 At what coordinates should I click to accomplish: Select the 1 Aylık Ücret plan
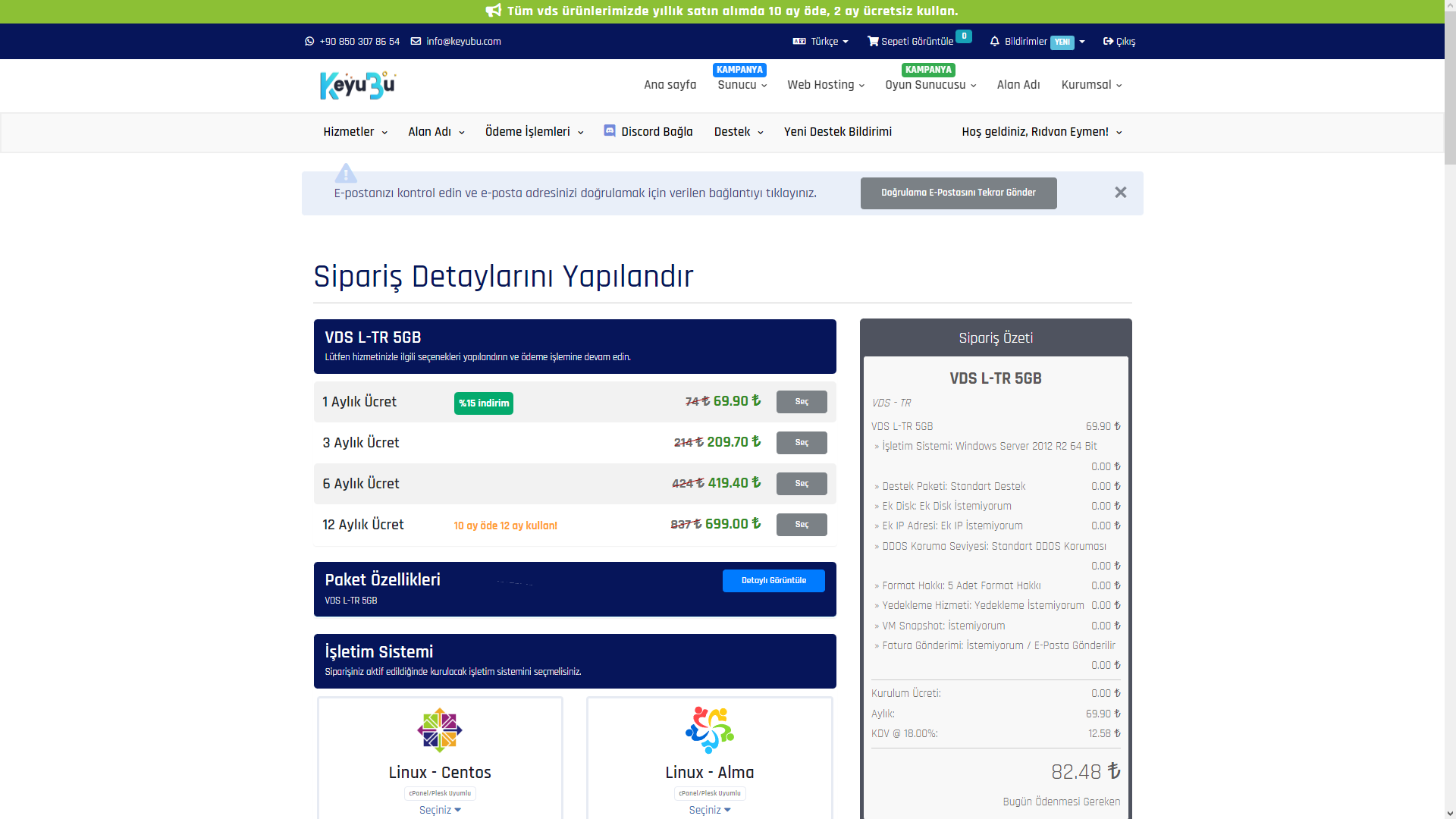[802, 402]
